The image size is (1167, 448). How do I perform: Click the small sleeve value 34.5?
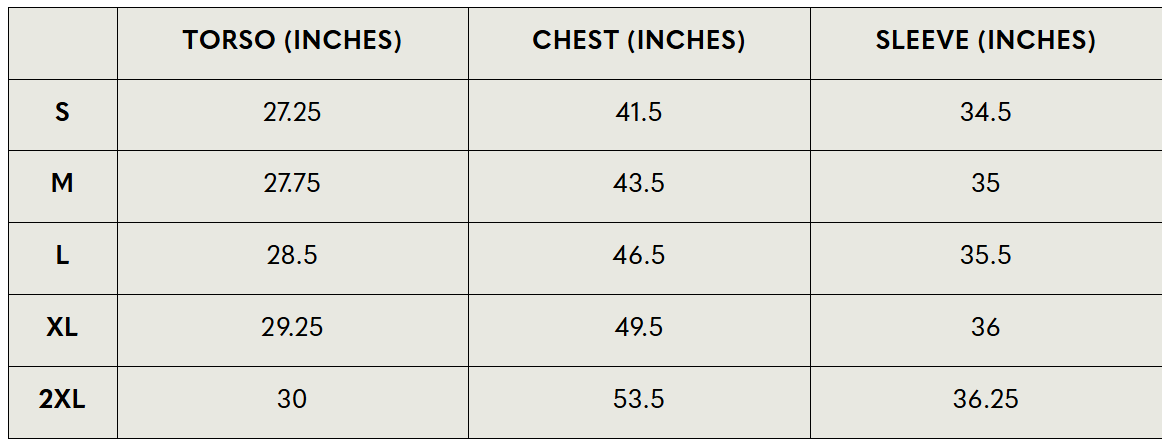point(985,112)
